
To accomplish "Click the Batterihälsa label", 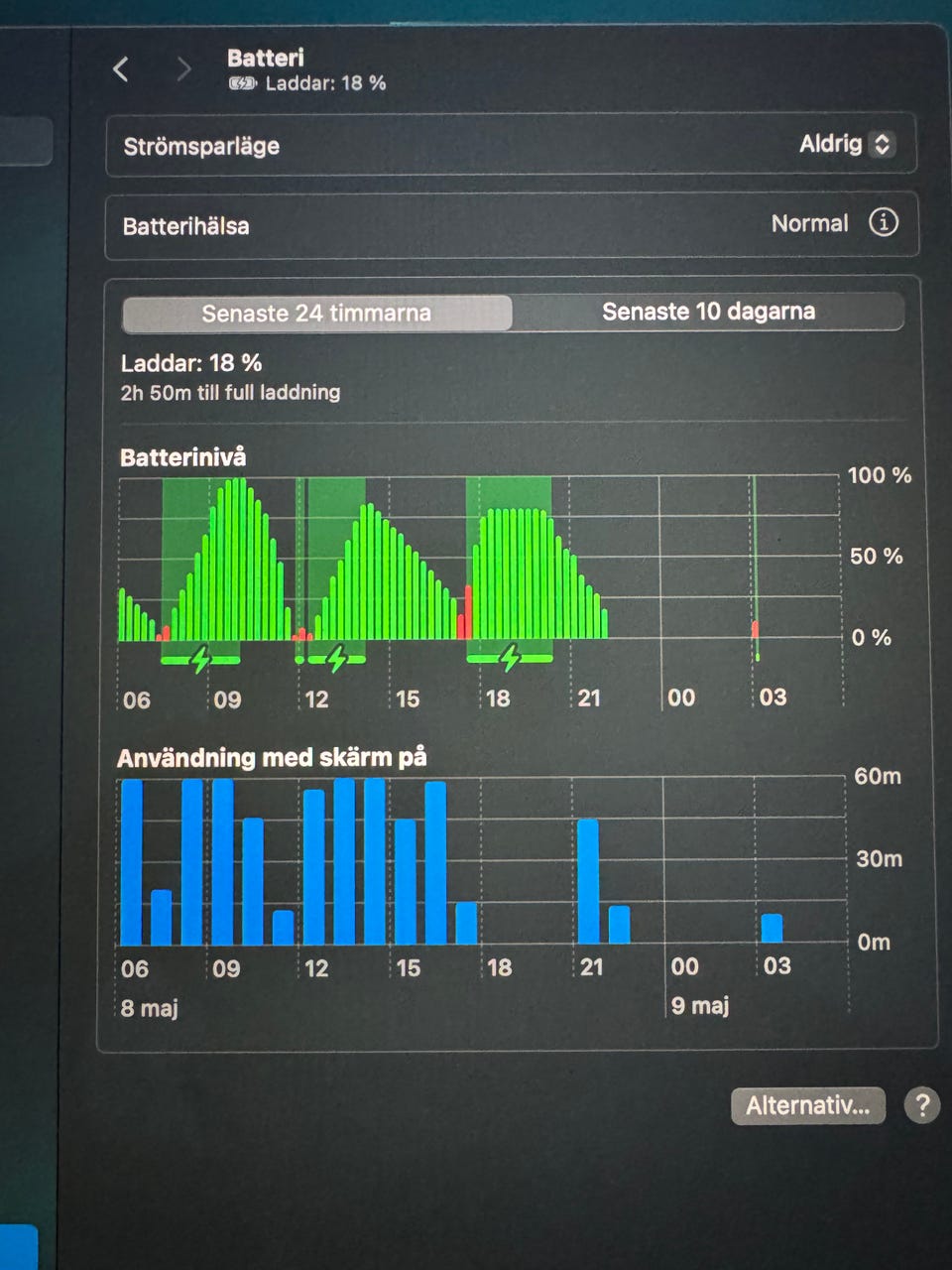I will [186, 226].
